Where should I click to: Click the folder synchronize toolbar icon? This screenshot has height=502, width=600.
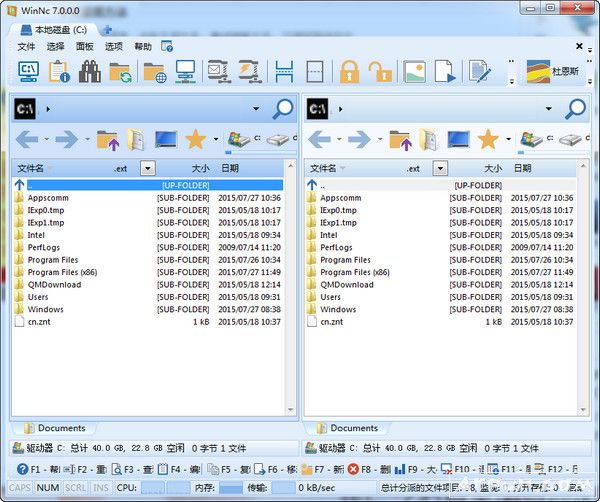pos(120,72)
